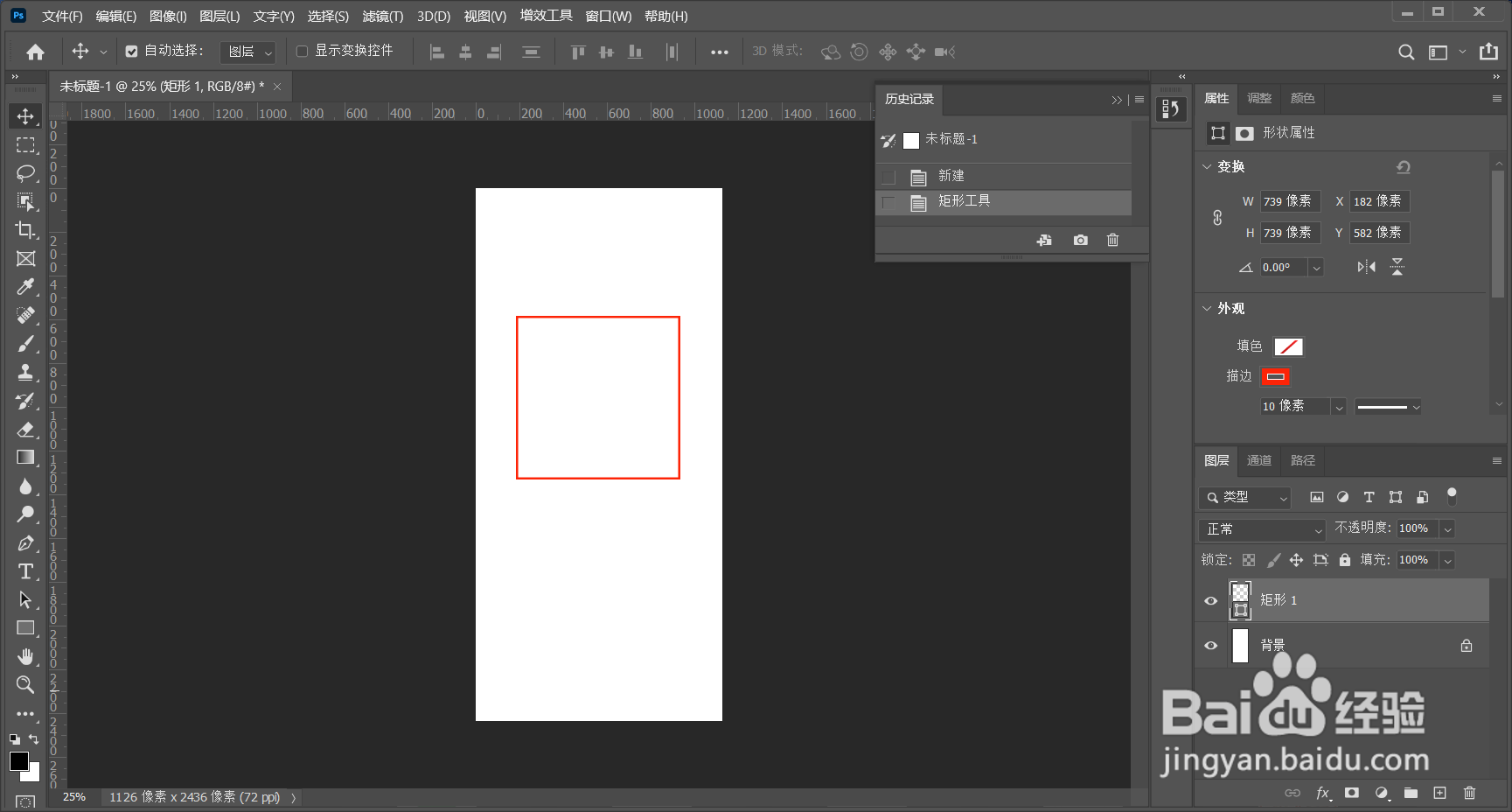Click the foreground color swatch
This screenshot has width=1512, height=812.
tap(19, 761)
